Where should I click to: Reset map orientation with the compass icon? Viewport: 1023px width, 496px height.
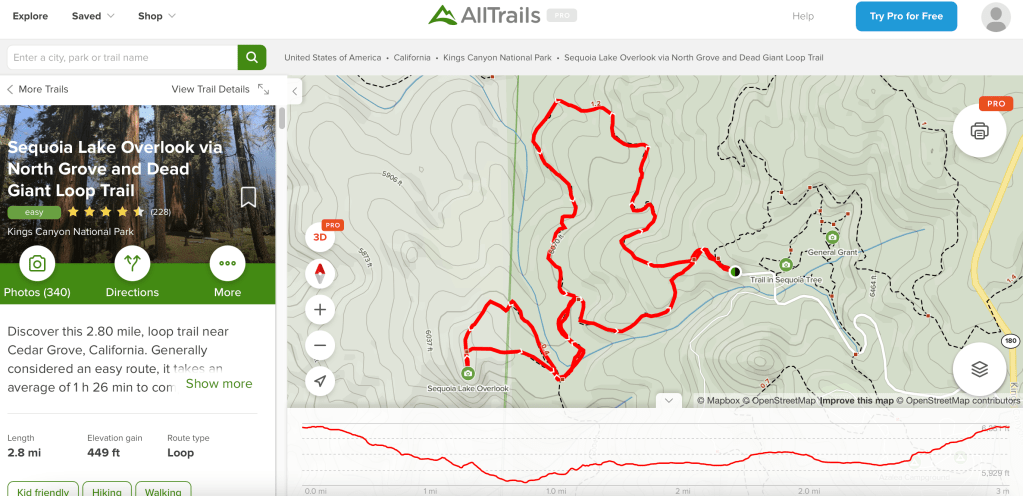pyautogui.click(x=320, y=273)
